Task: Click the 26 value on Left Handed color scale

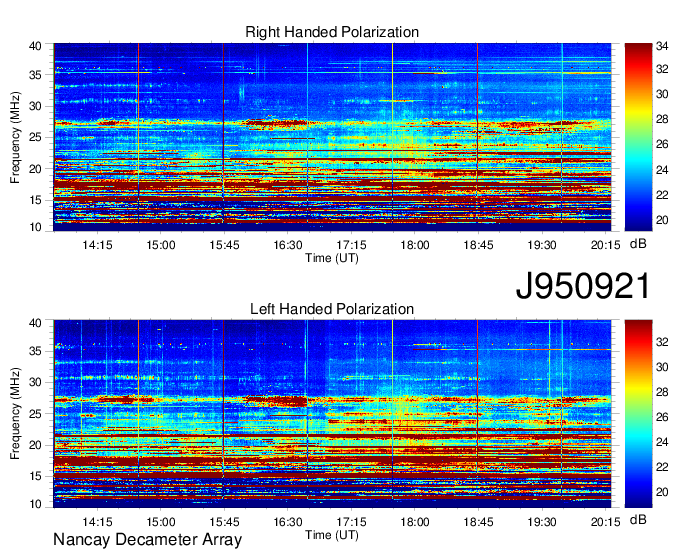Action: 662,417
